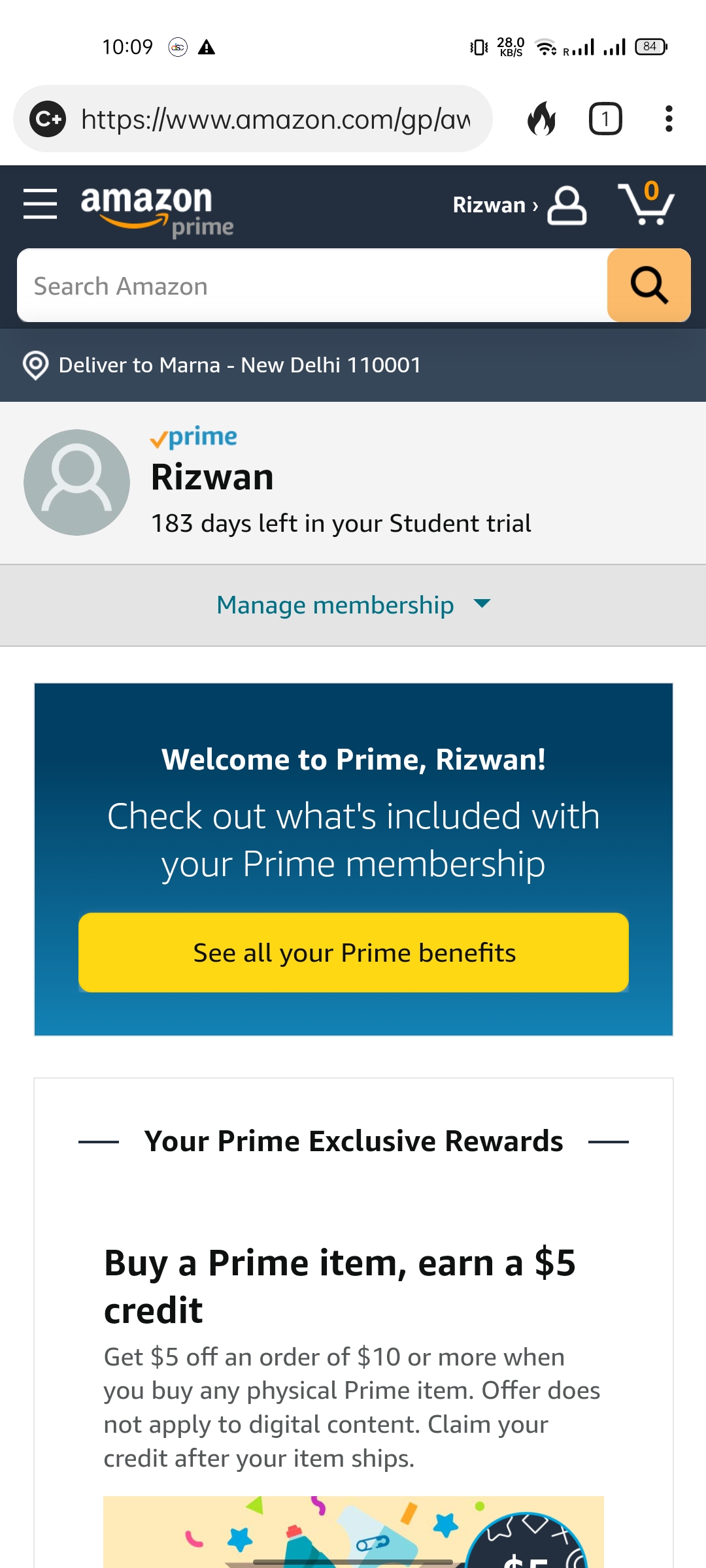Tap the $5 credit promo image
The width and height of the screenshot is (706, 1568).
click(x=353, y=1531)
